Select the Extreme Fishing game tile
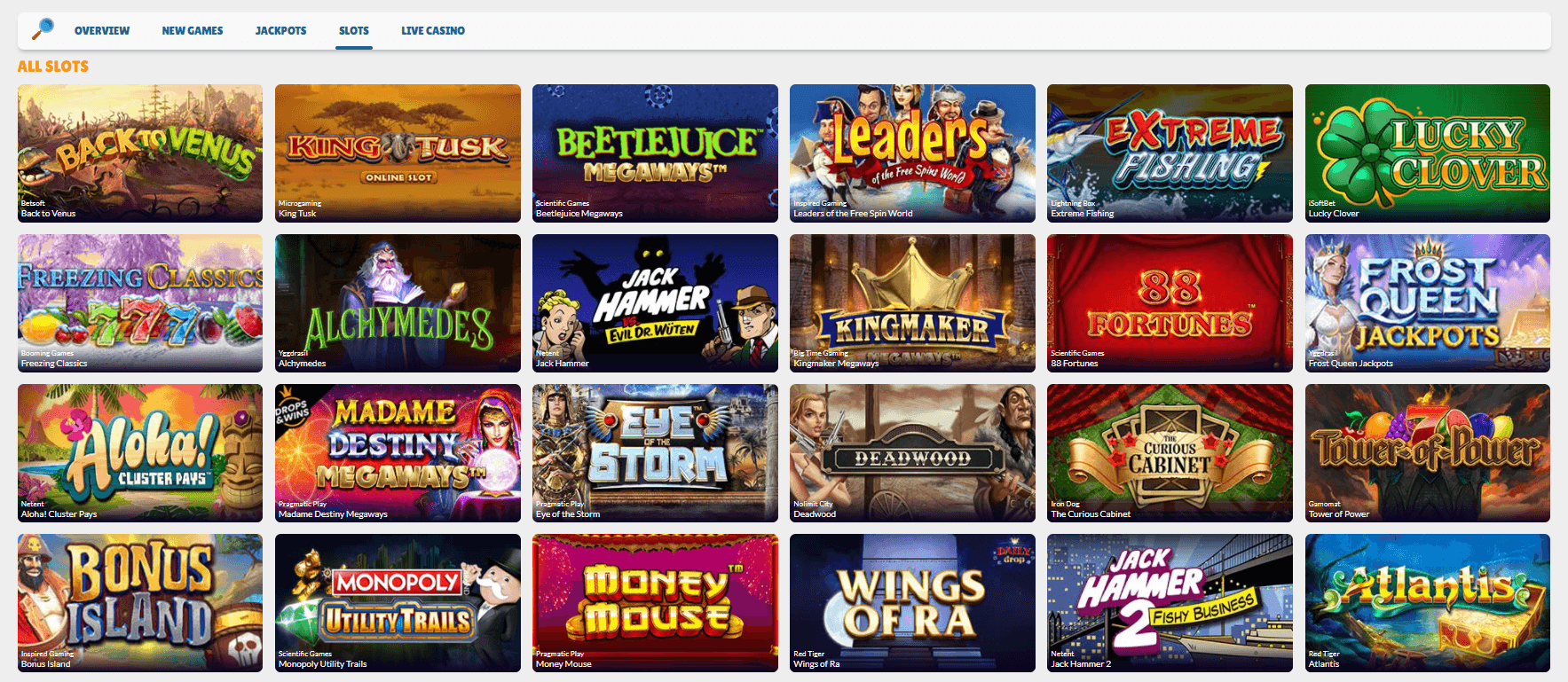This screenshot has width=1568, height=682. [1170, 153]
